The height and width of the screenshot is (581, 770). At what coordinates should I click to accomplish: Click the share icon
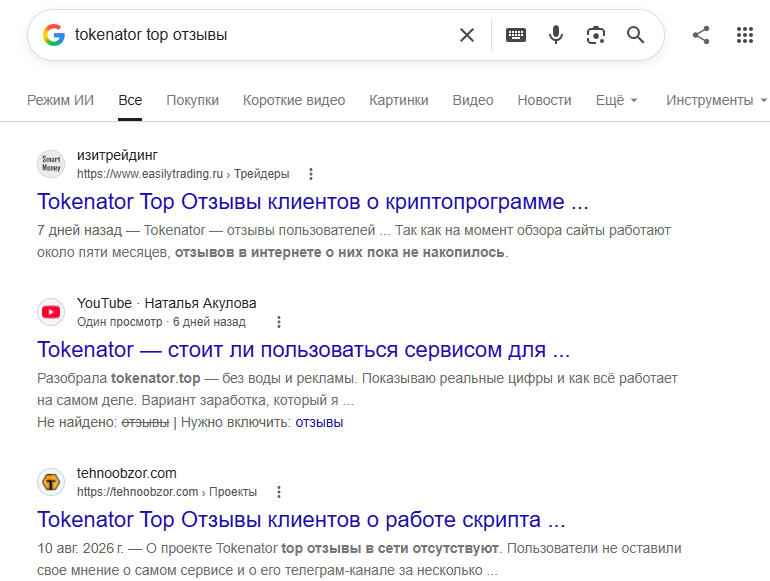point(701,35)
